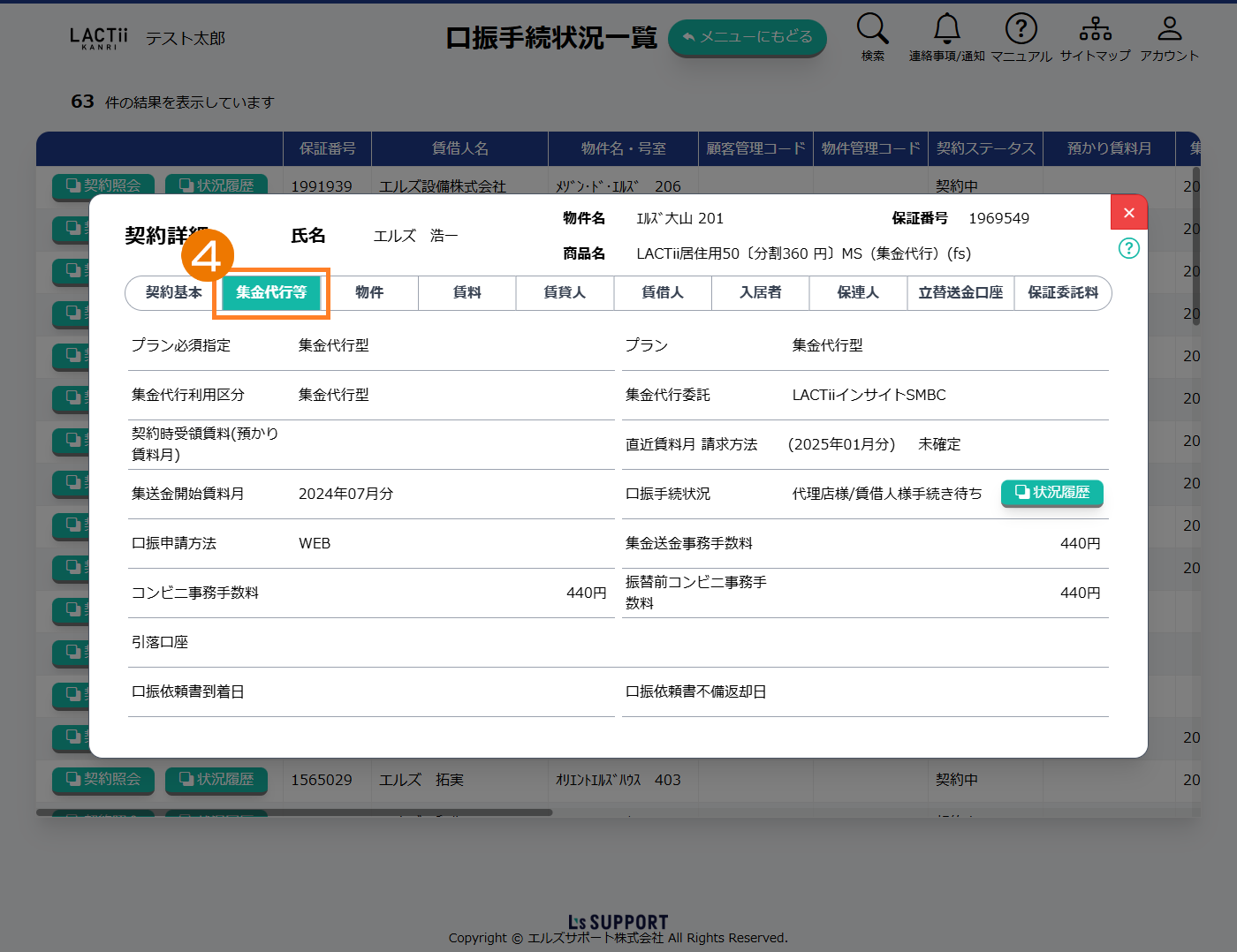This screenshot has width=1237, height=952.
Task: Open the 賃料 tab
Action: pyautogui.click(x=467, y=293)
